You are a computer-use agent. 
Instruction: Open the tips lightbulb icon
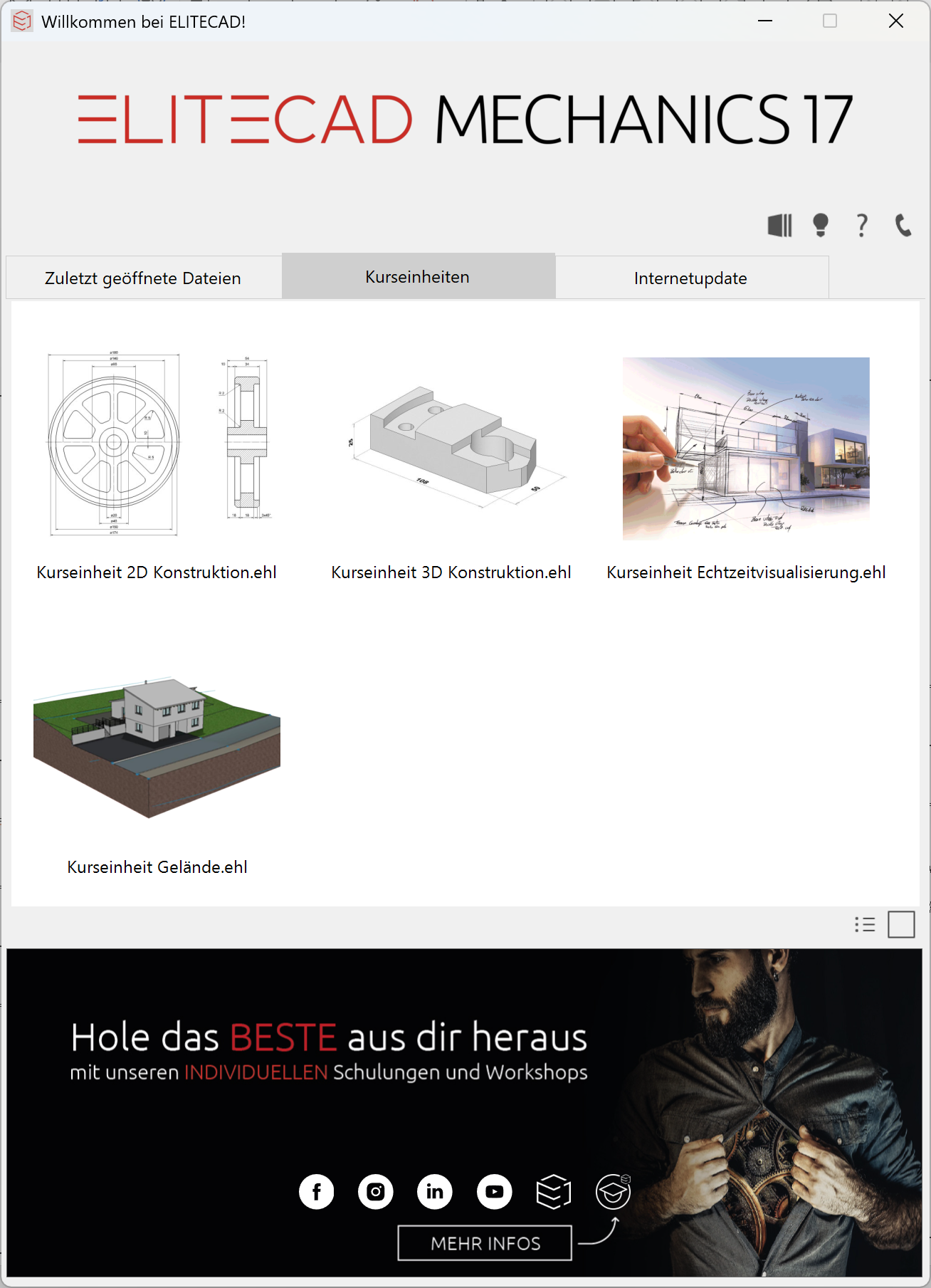820,226
